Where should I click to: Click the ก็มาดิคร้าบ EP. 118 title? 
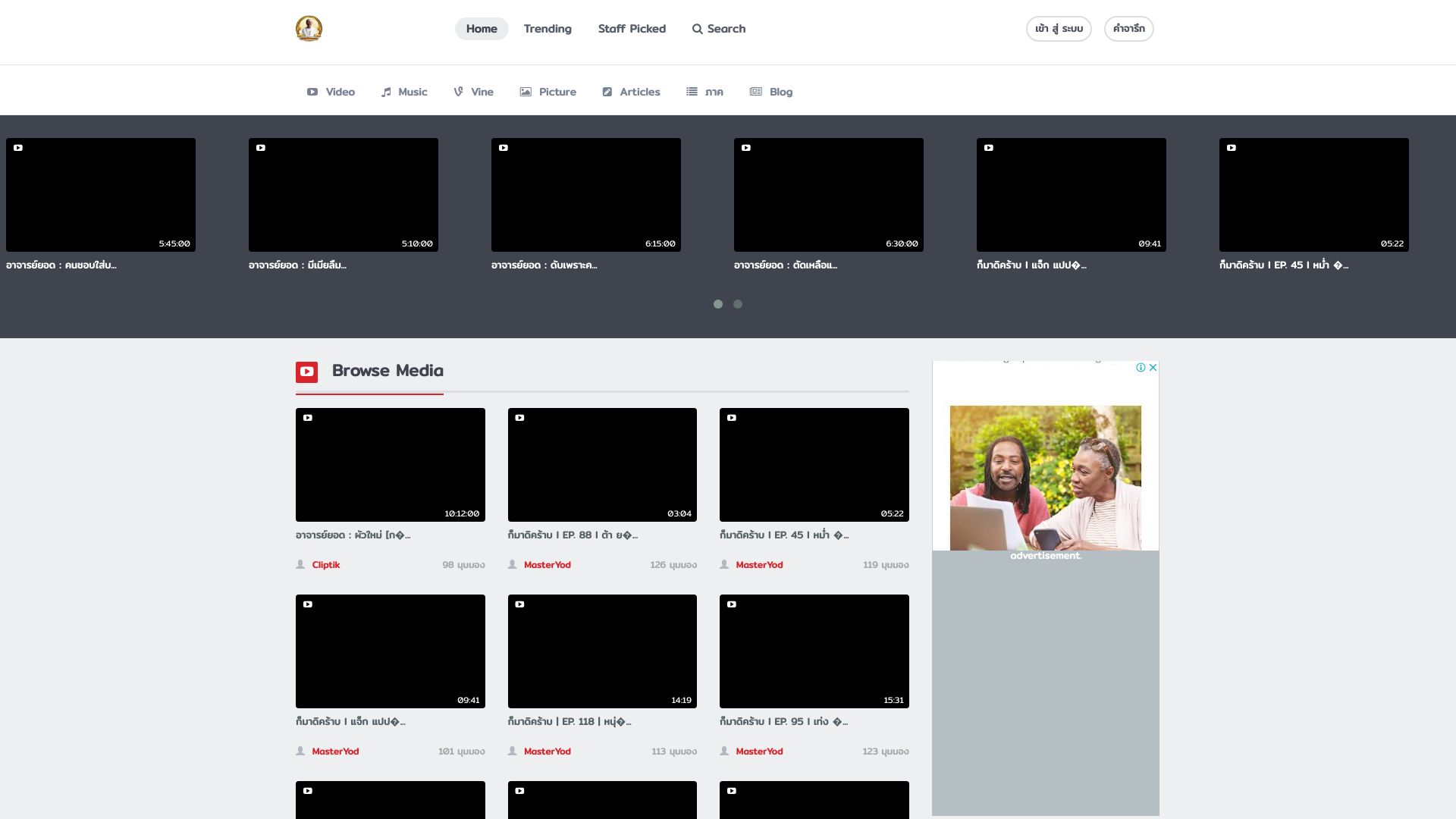click(570, 722)
